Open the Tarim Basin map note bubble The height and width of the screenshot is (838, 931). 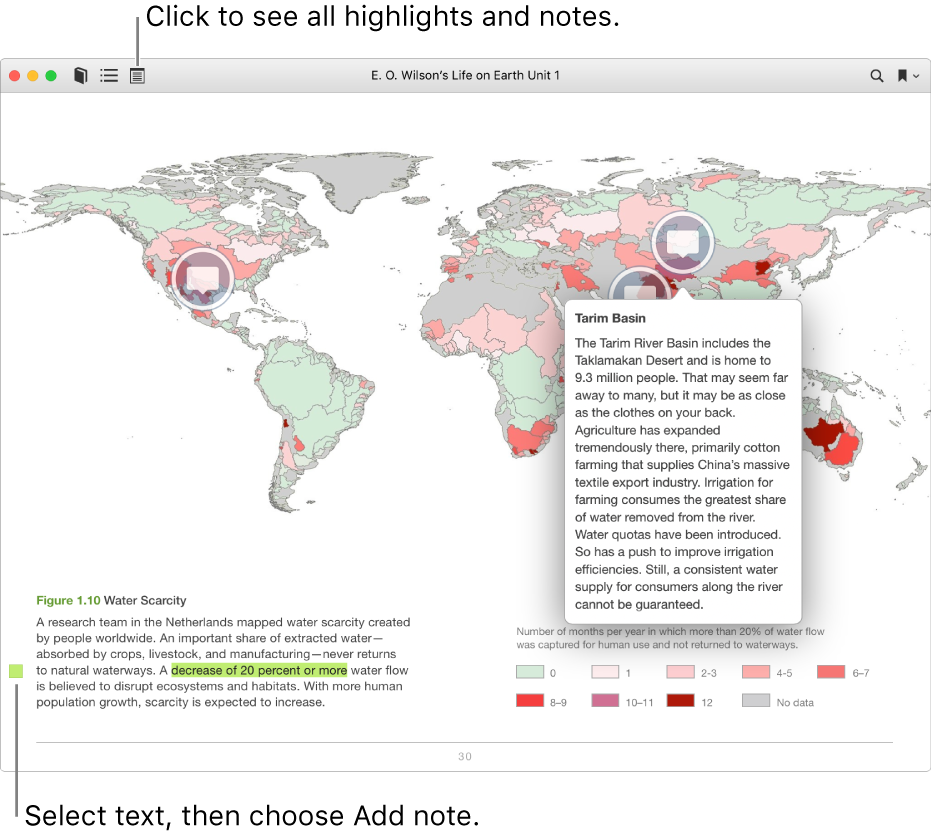click(x=682, y=242)
